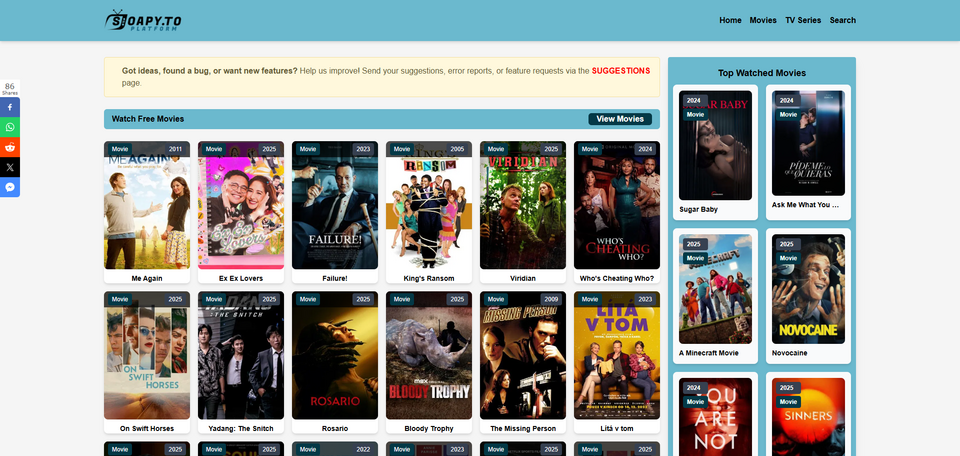Open the Bloody Trophy poster
The width and height of the screenshot is (960, 456).
[429, 355]
